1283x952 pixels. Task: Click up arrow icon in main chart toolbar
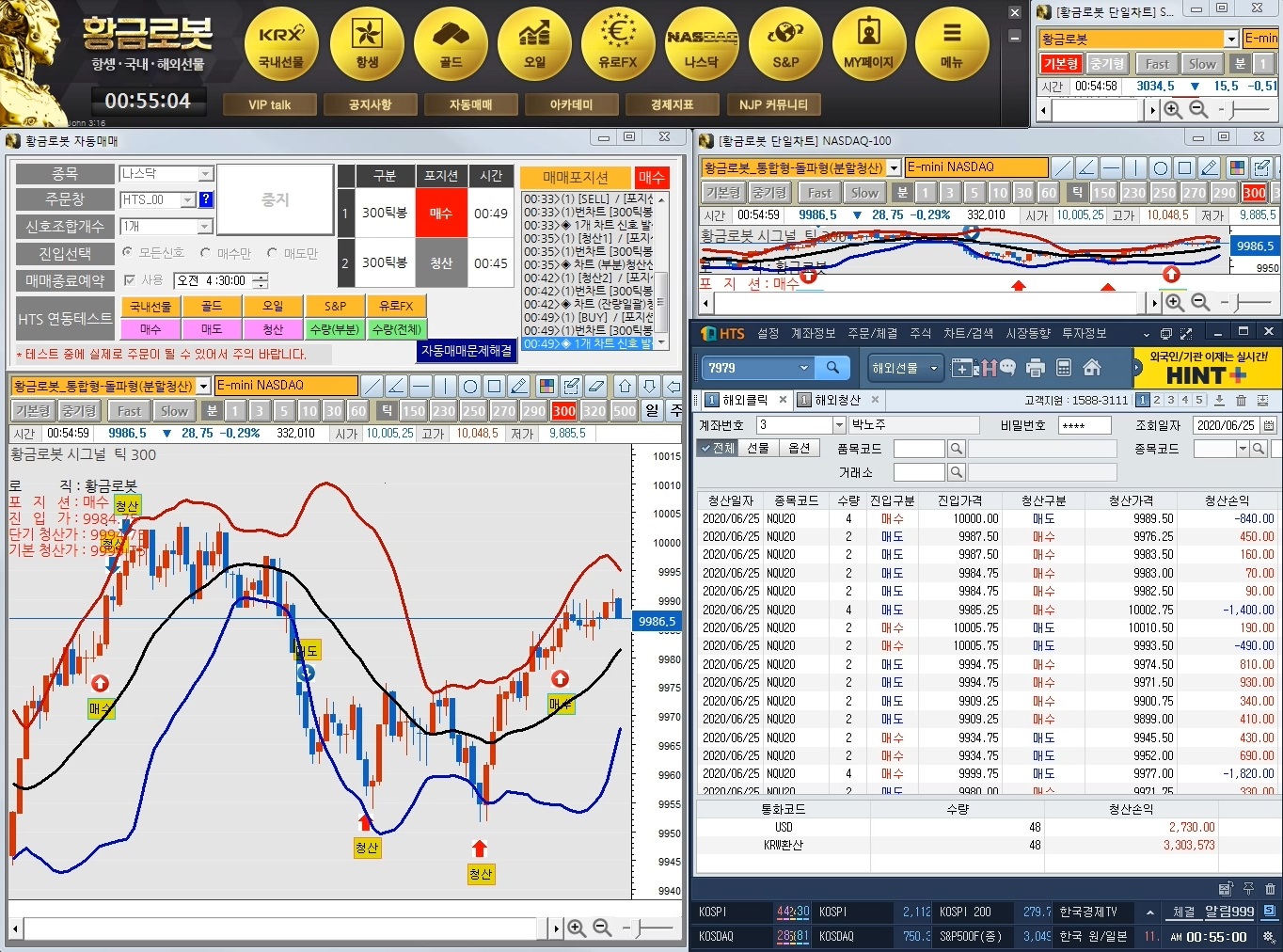click(x=626, y=386)
